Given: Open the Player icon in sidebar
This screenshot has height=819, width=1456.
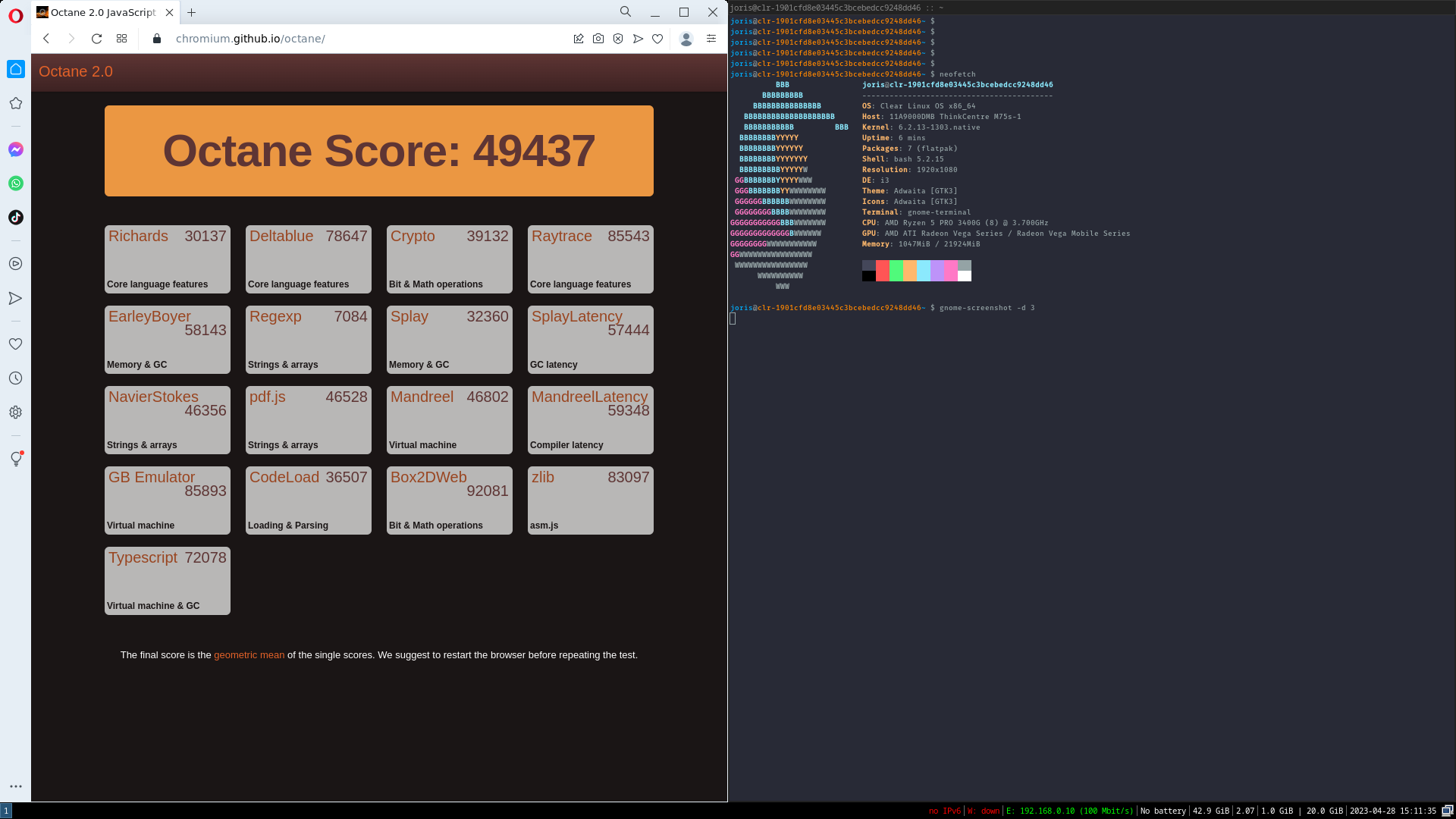Looking at the screenshot, I should coord(15,264).
